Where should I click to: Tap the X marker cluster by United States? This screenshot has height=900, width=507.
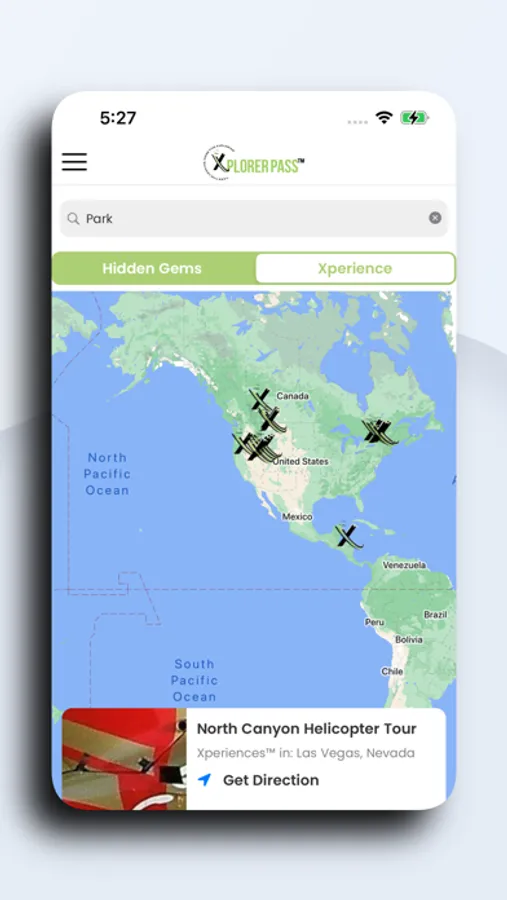(x=256, y=448)
